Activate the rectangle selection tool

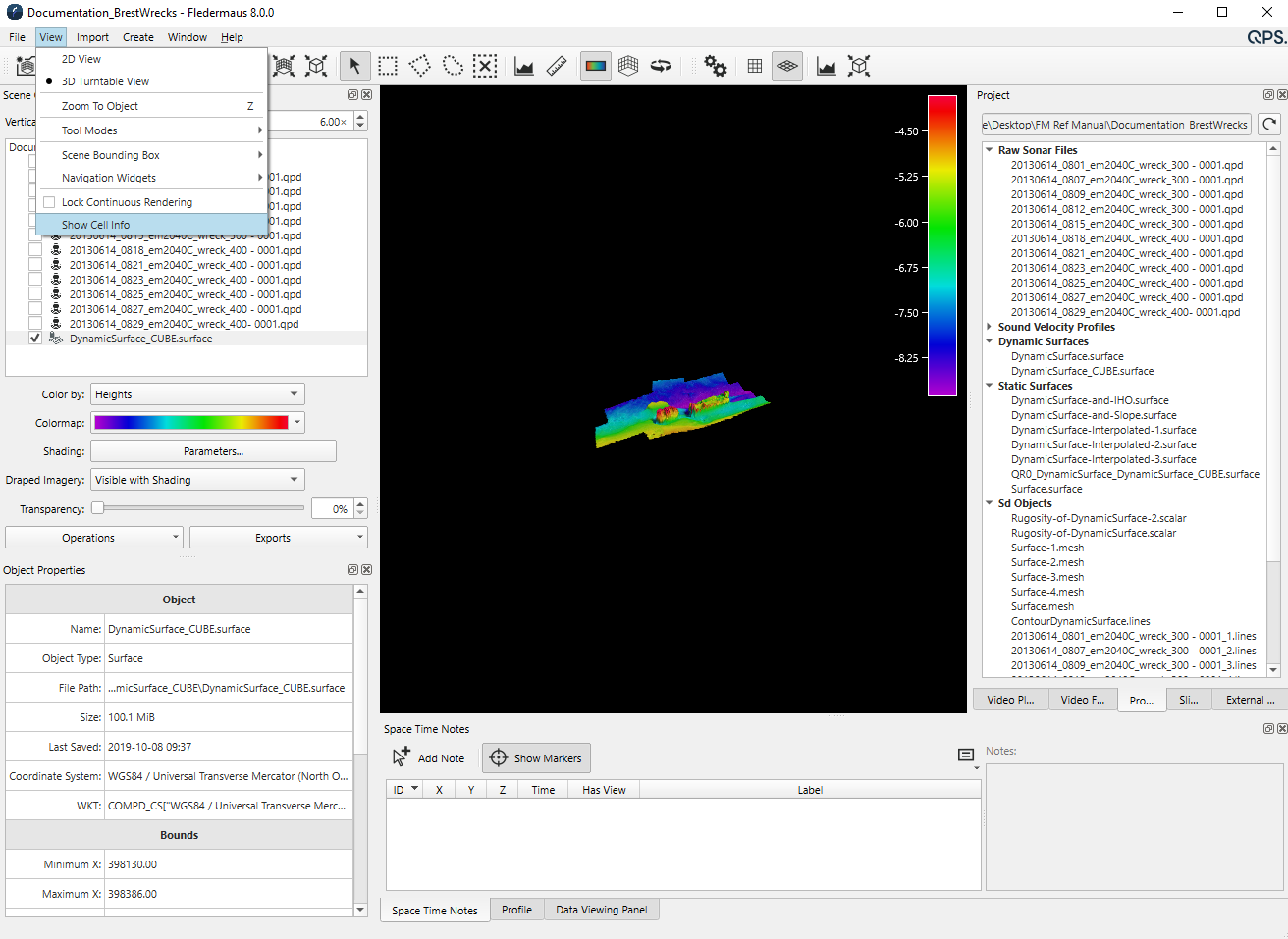[388, 66]
